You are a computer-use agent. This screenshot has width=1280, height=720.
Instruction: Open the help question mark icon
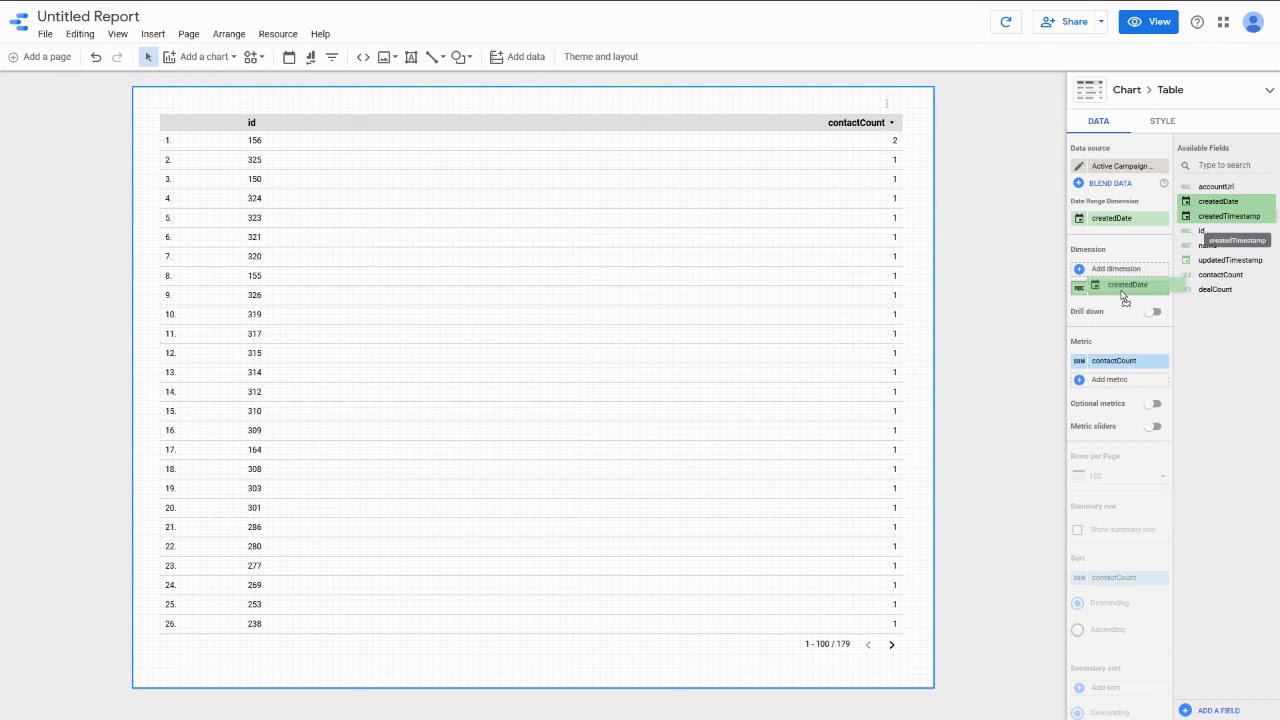1197,22
